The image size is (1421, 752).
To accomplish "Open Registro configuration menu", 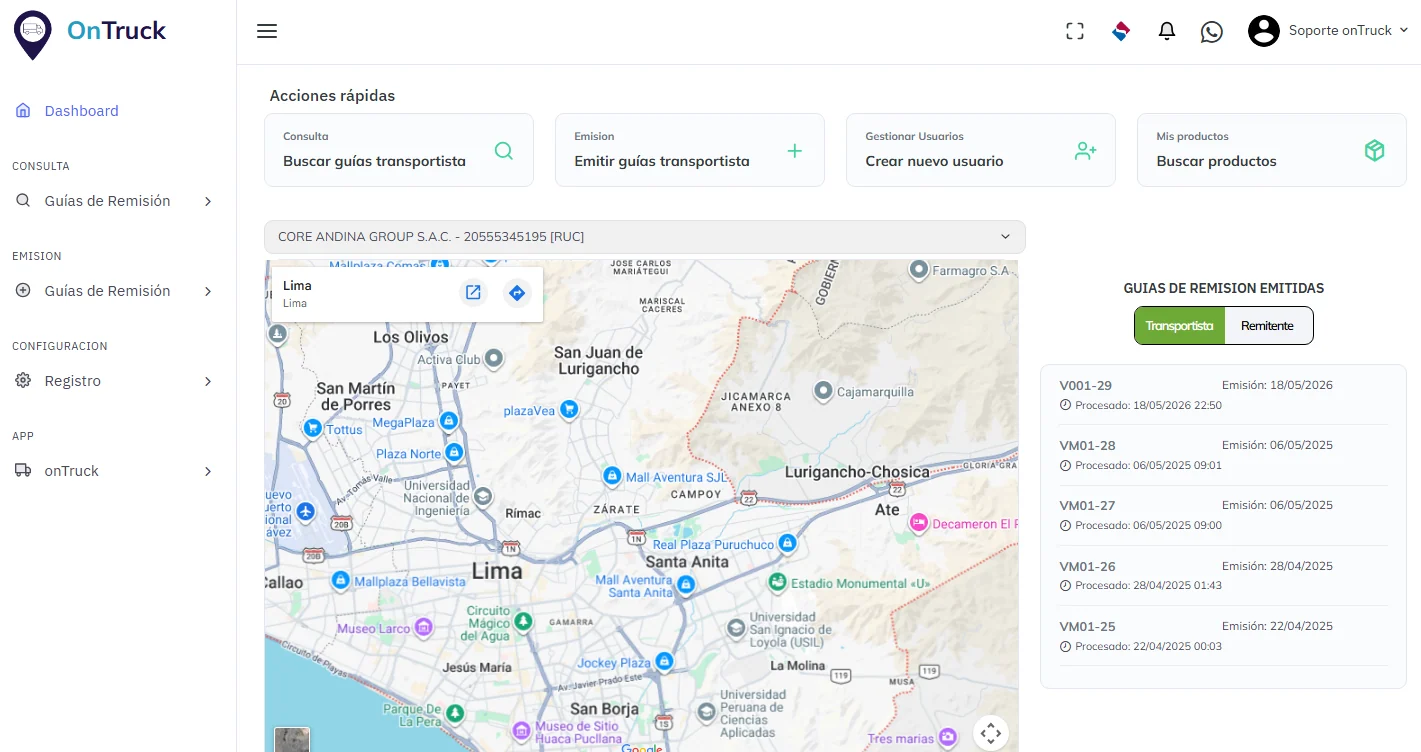I will click(72, 381).
